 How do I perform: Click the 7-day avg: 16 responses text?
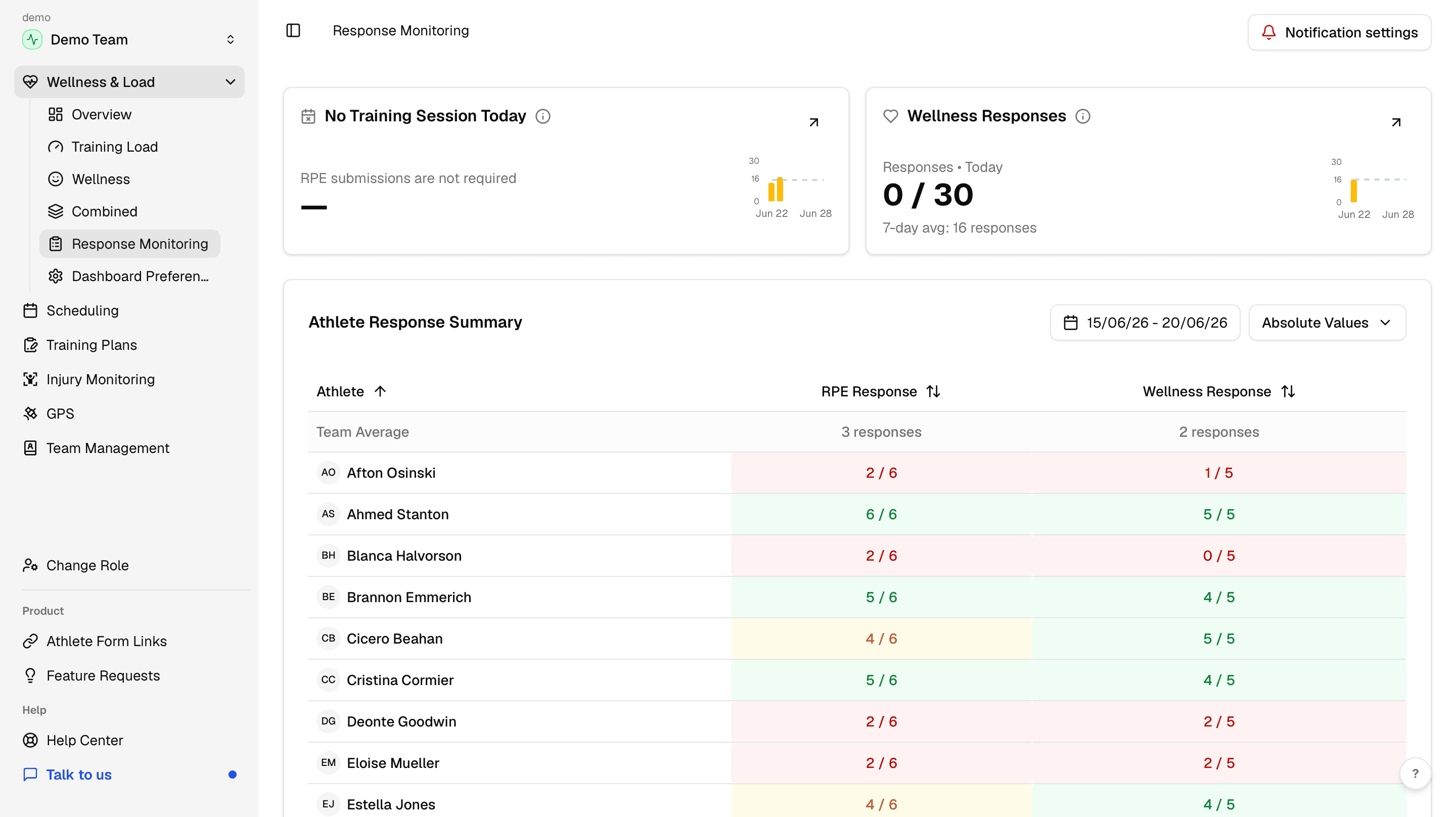(x=959, y=228)
